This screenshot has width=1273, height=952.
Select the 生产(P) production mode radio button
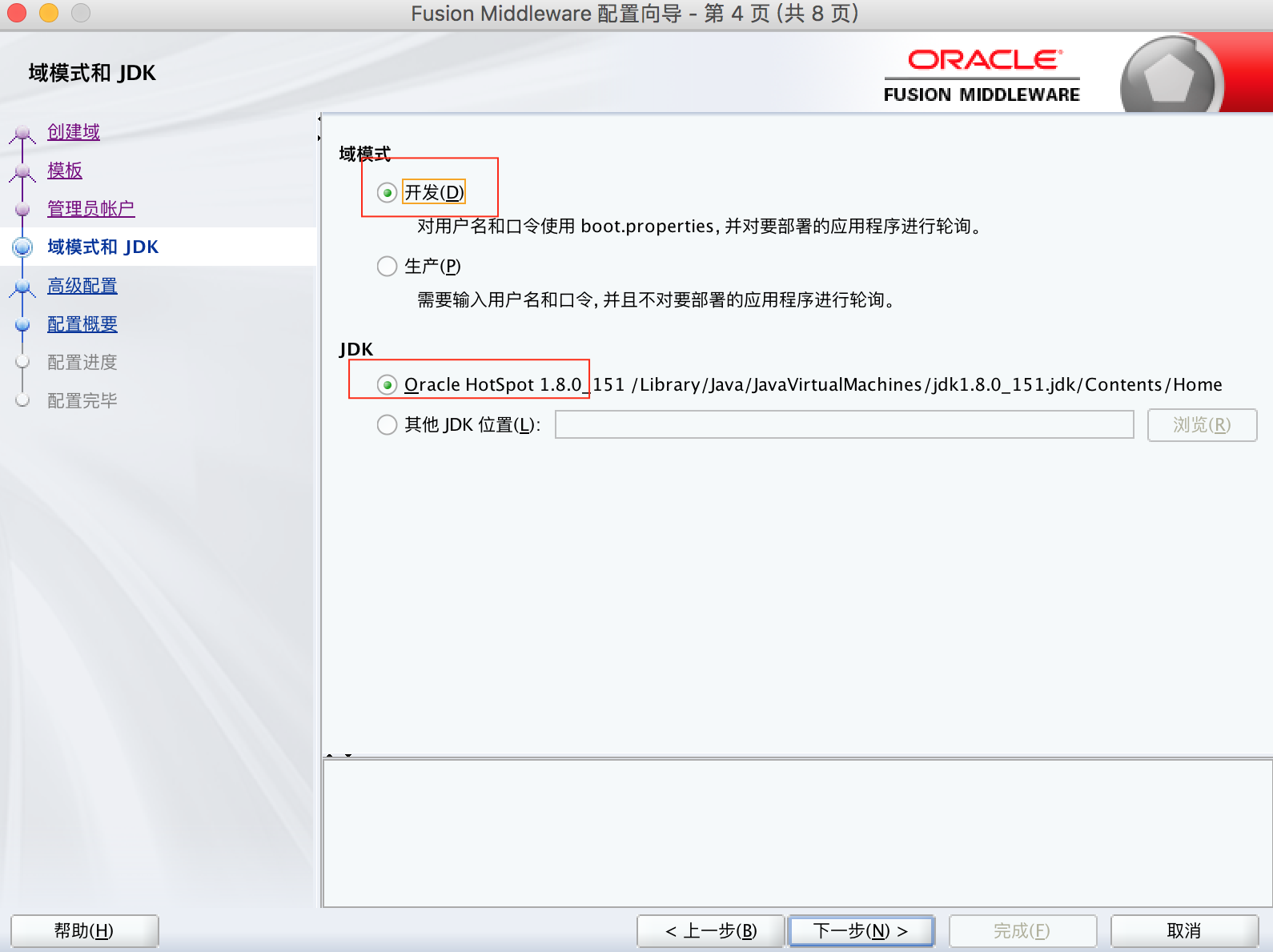coord(388,266)
